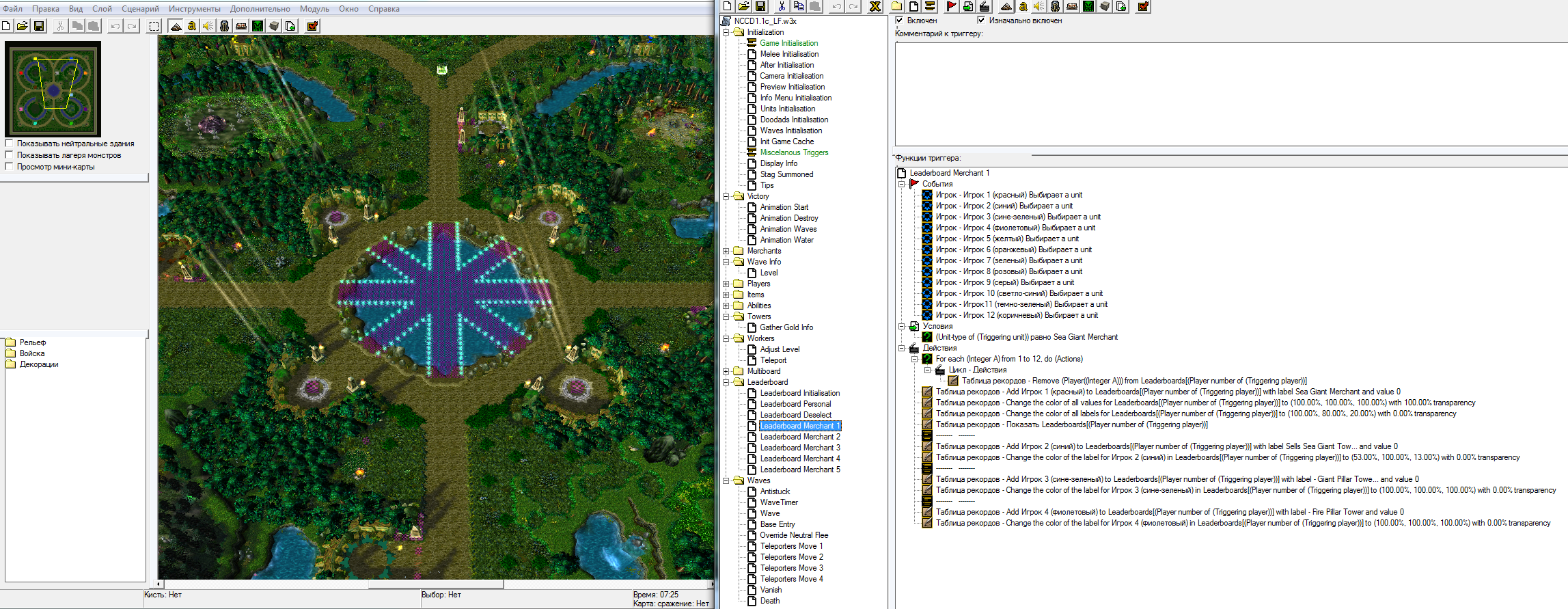The width and height of the screenshot is (1568, 609).
Task: Click the Sound Editor speaker icon in map window
Action: pos(208,26)
